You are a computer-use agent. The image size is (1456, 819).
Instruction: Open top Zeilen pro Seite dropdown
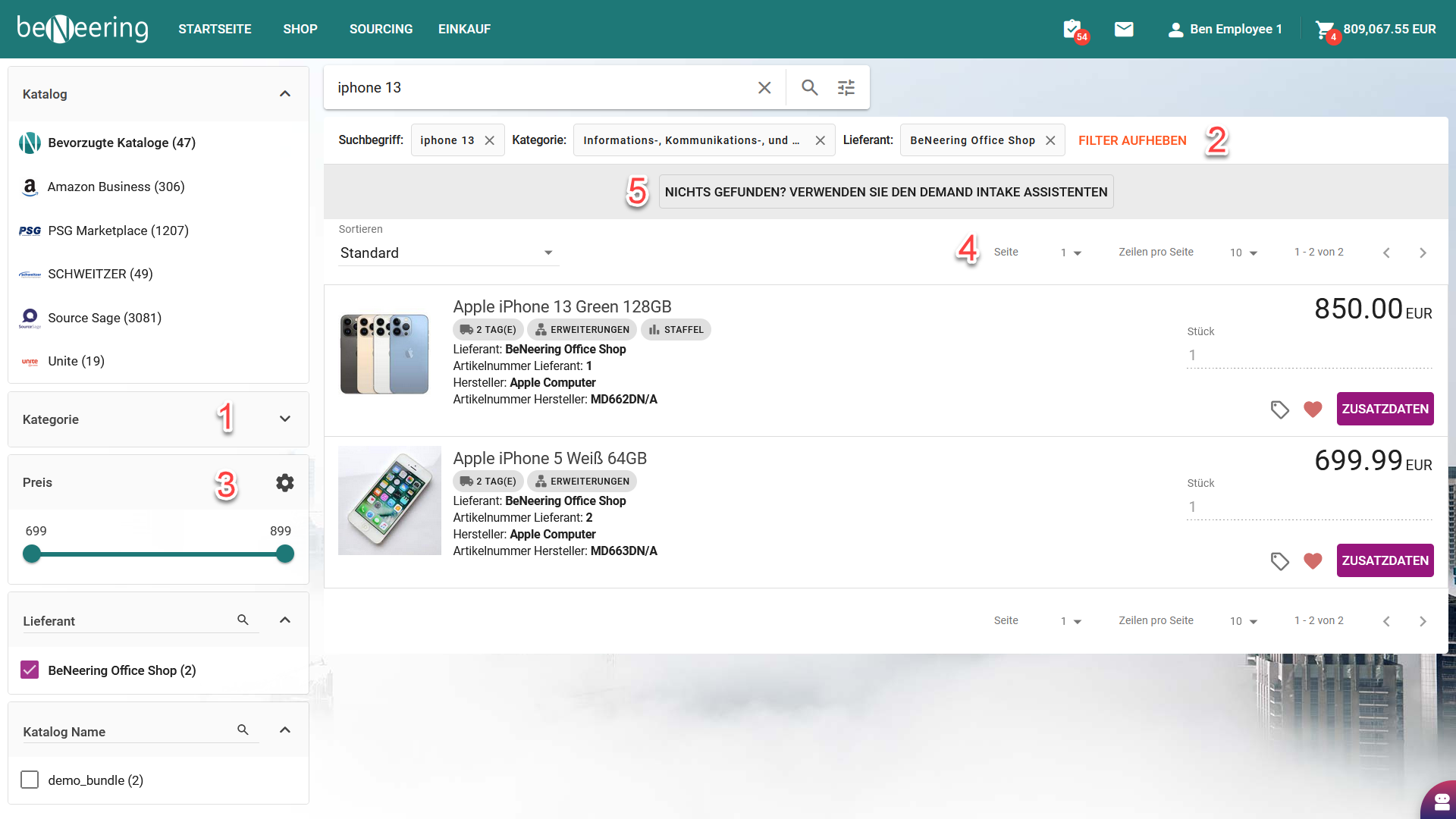[x=1244, y=253]
